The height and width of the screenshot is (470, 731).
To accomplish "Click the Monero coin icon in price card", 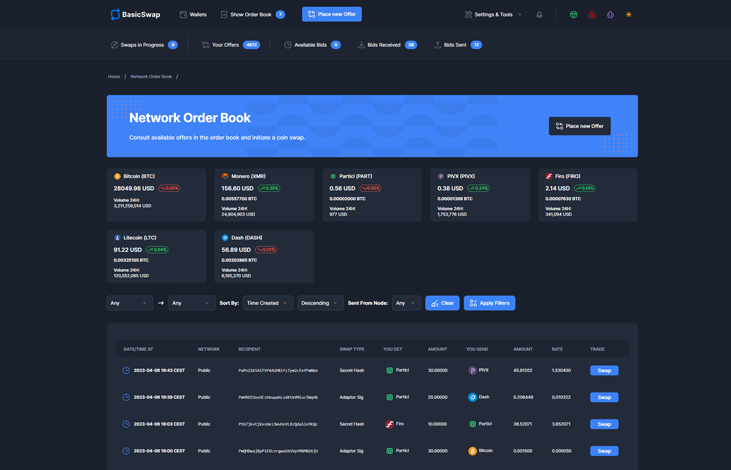I will point(225,176).
